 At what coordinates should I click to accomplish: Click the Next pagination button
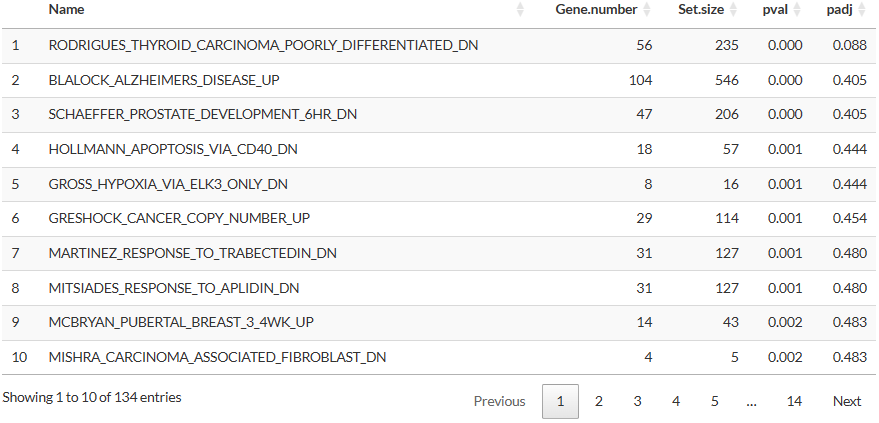point(847,401)
